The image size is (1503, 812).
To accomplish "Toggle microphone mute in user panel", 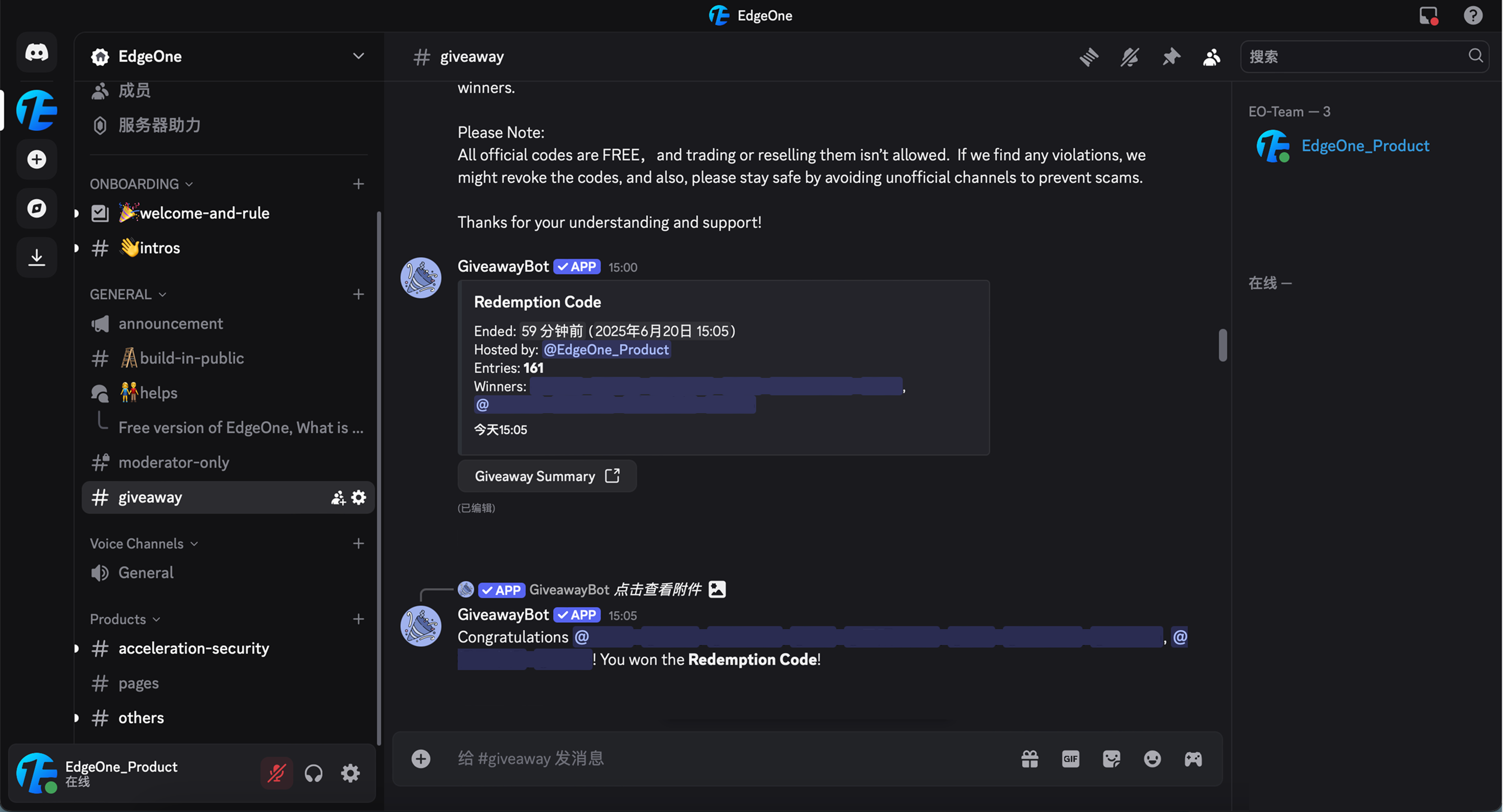I will [276, 774].
